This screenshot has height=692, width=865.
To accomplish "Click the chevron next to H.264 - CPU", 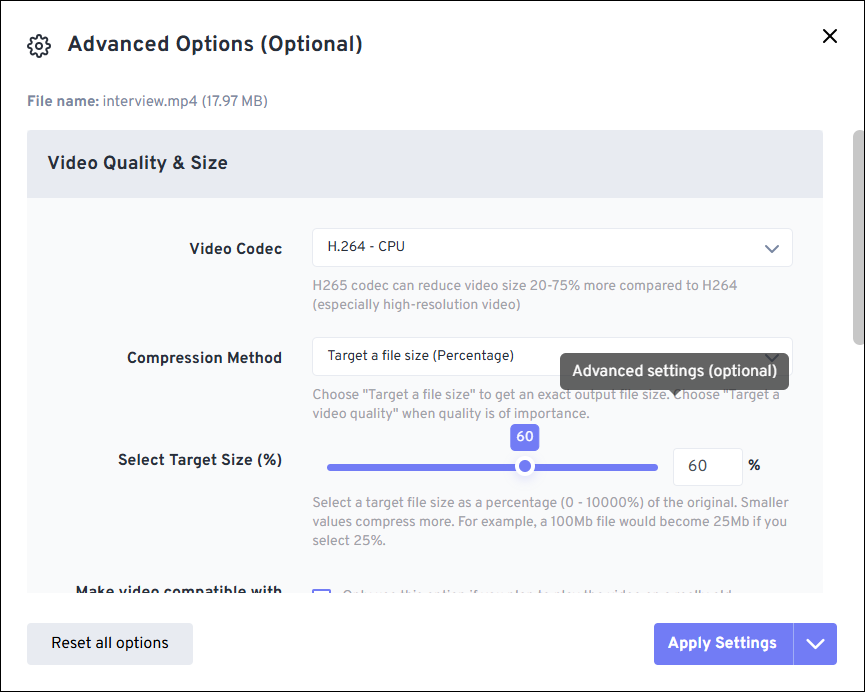I will pos(771,247).
